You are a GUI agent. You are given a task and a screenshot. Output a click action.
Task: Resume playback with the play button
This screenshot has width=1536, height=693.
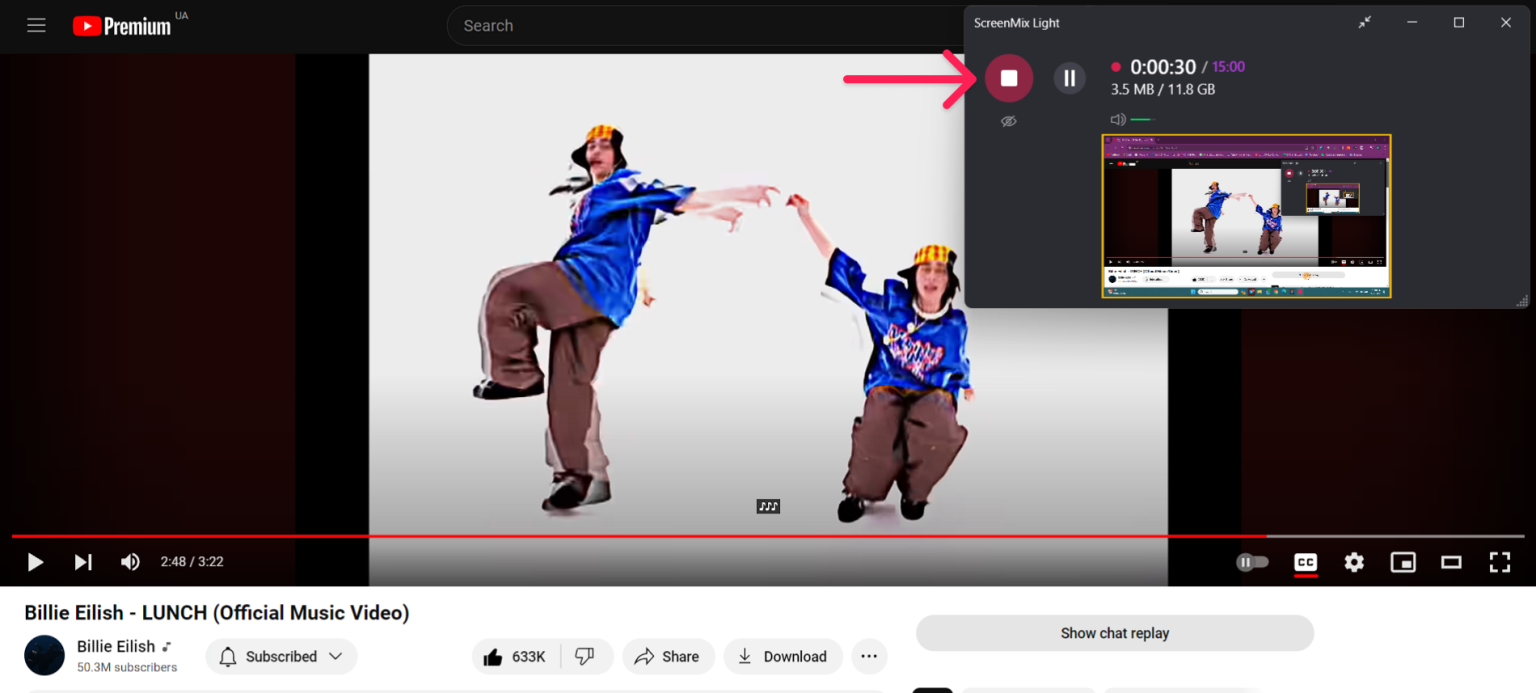[x=35, y=562]
